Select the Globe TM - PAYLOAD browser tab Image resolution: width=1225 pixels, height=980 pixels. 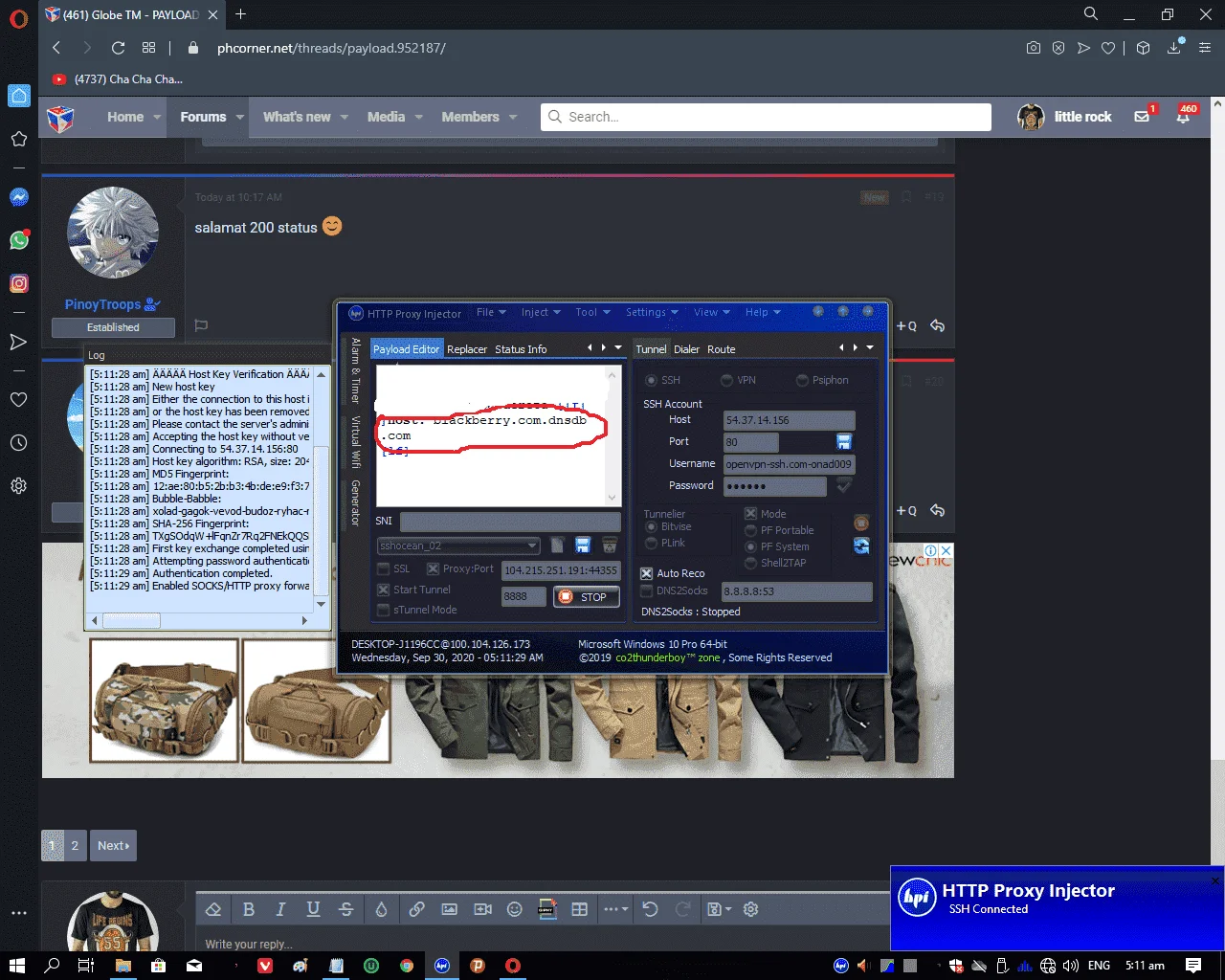(x=132, y=14)
